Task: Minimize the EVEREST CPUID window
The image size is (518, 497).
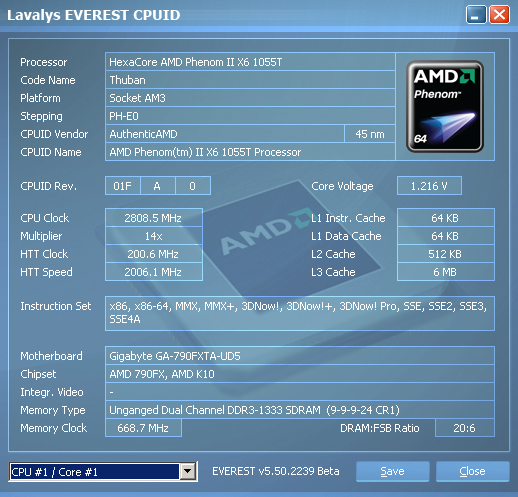Action: (476, 15)
